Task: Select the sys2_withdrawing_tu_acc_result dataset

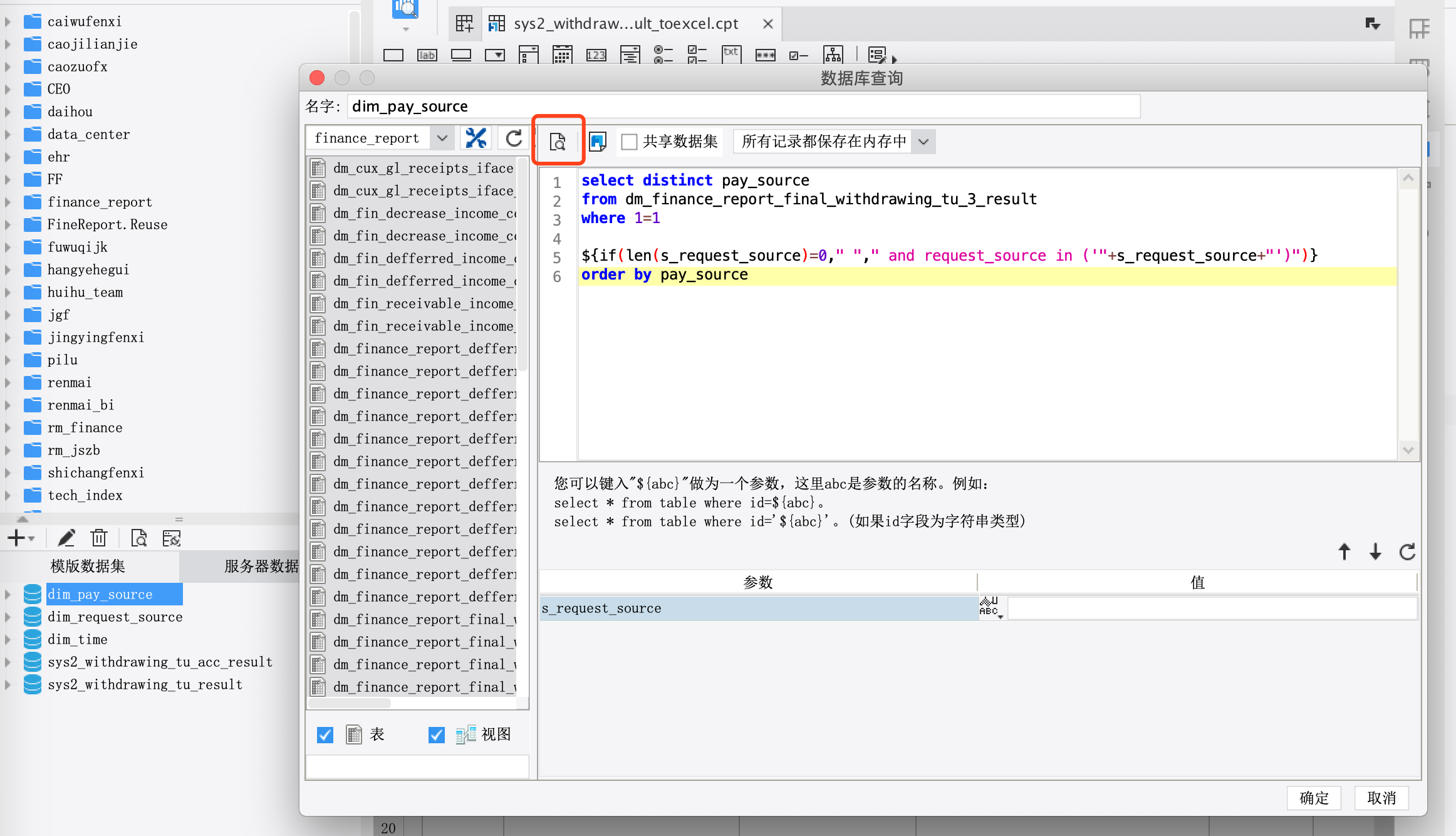Action: [160, 662]
